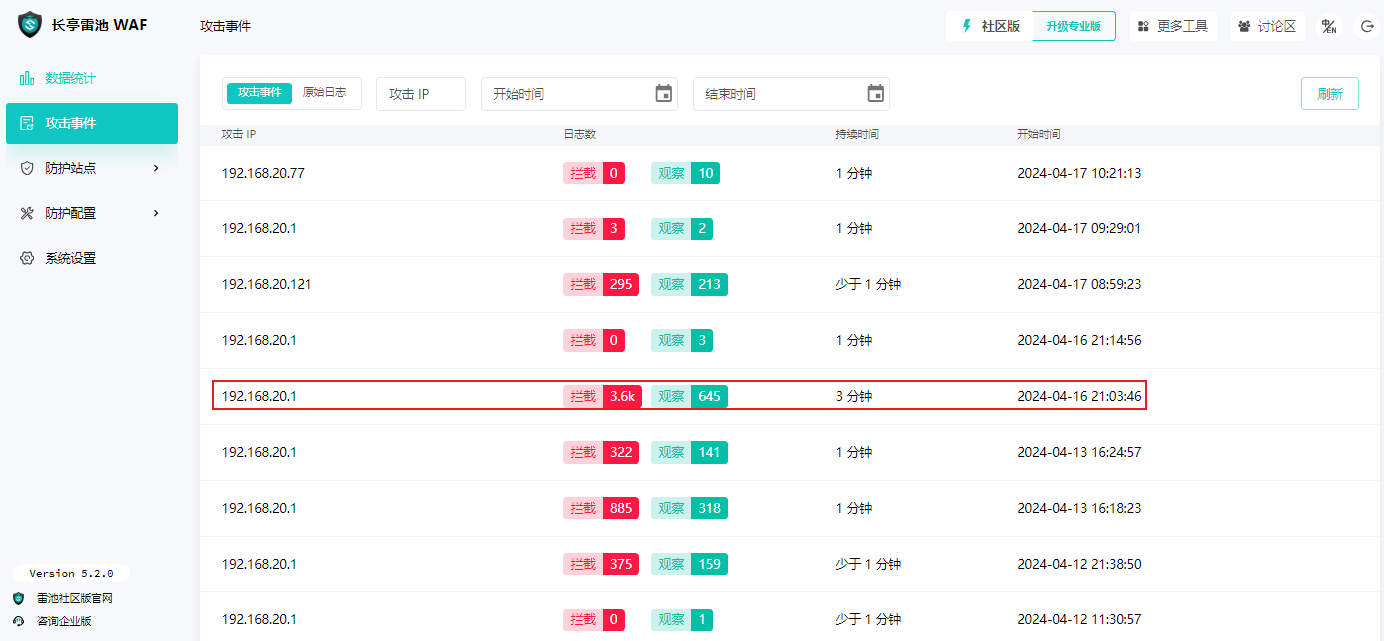
Task: Click the 拦截 885 badge
Action: click(600, 508)
